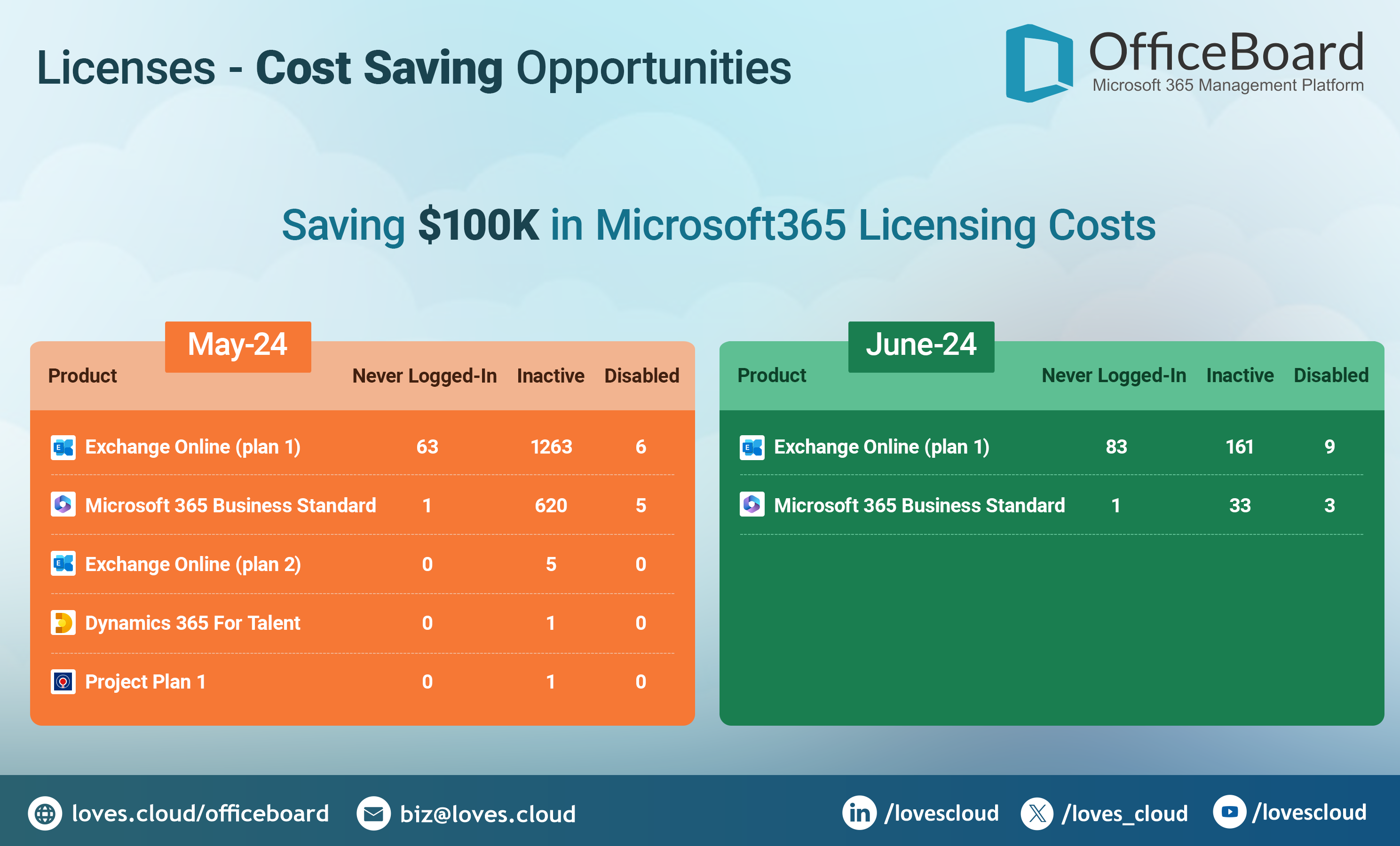Click the 3 disabled value in June-24 table
The image size is (1400, 846).
1329,505
